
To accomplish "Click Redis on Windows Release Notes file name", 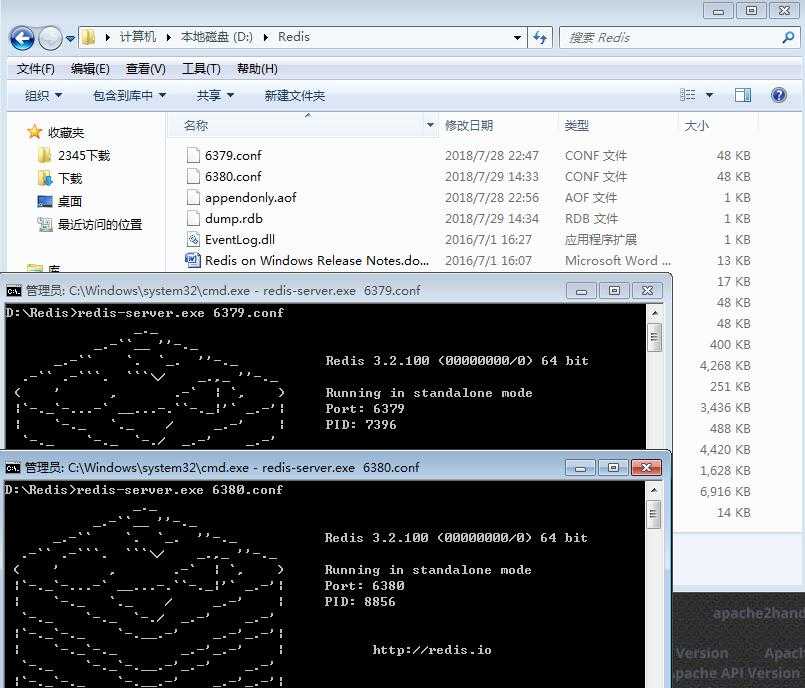I will (317, 261).
